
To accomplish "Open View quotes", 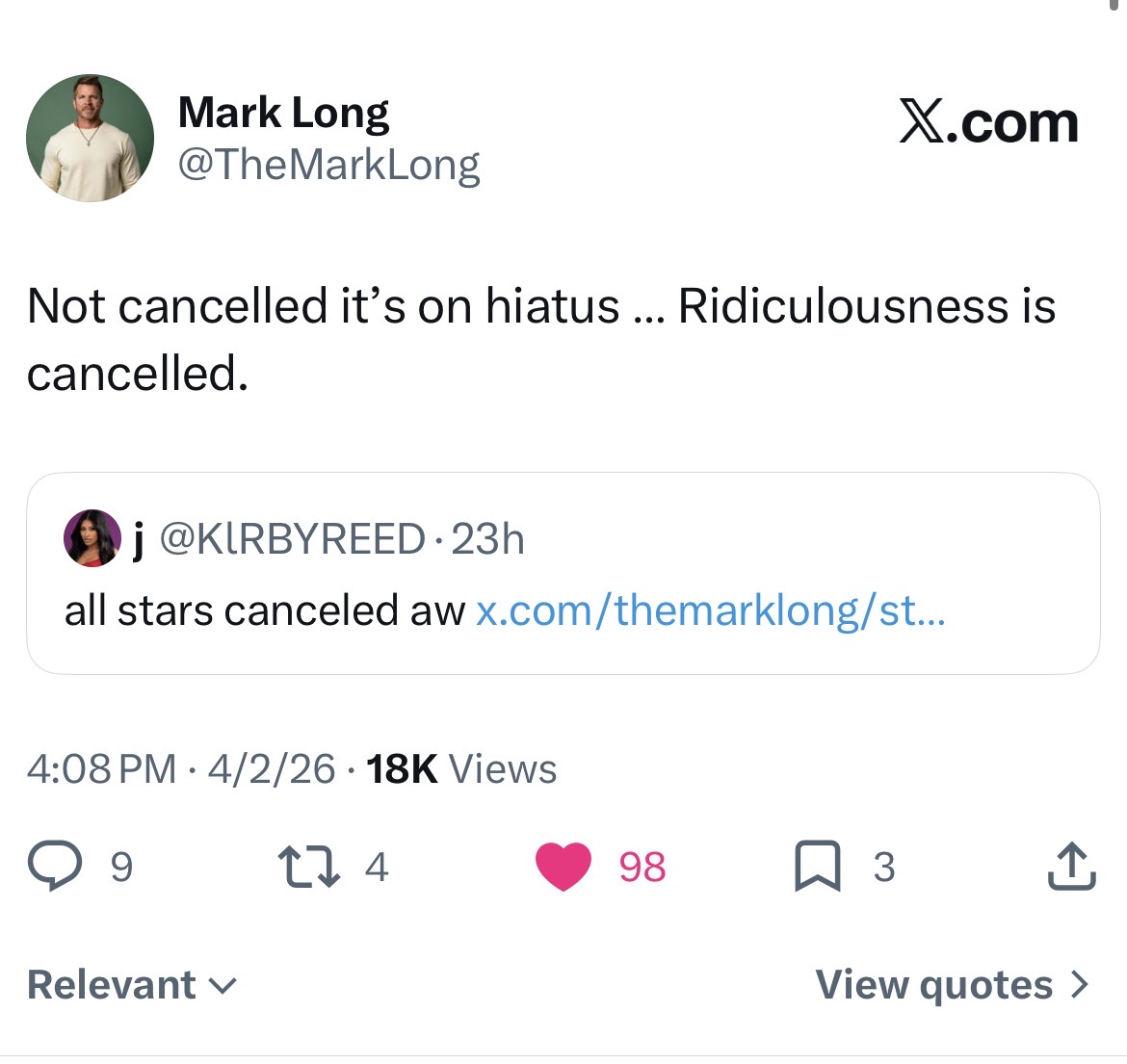I will click(933, 984).
